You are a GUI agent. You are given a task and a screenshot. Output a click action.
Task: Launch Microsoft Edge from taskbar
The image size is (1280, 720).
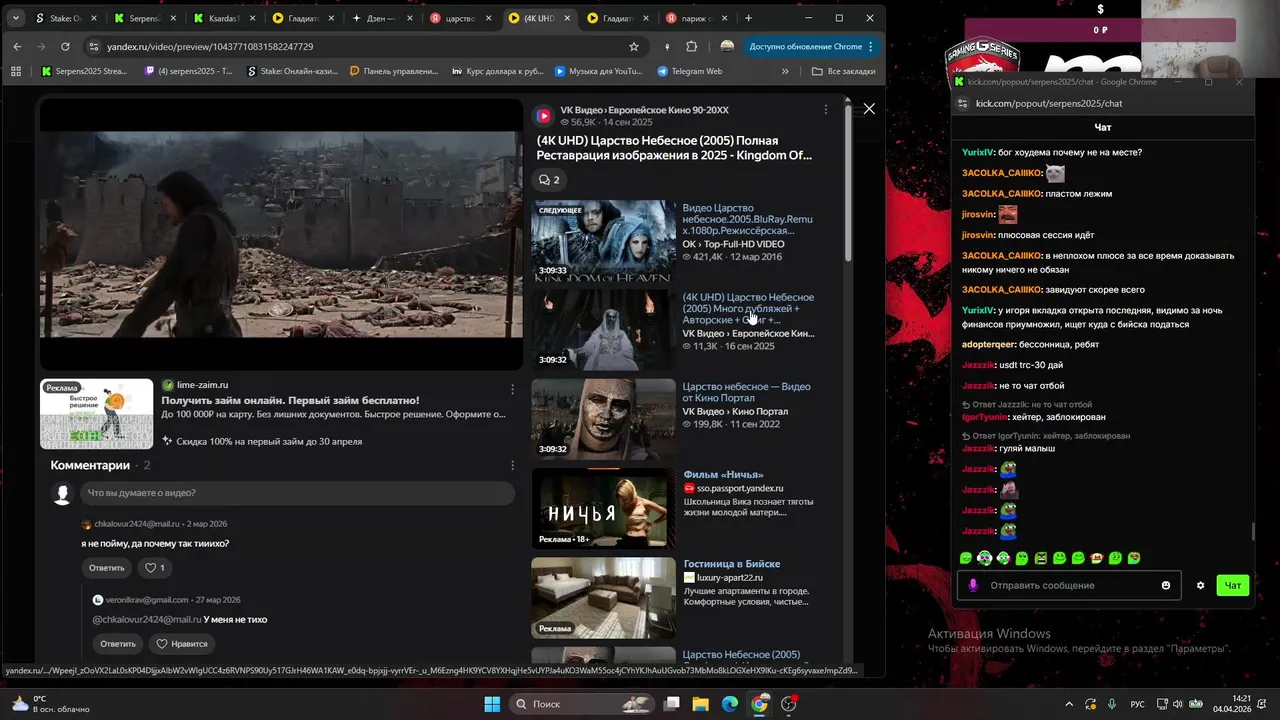pos(730,704)
